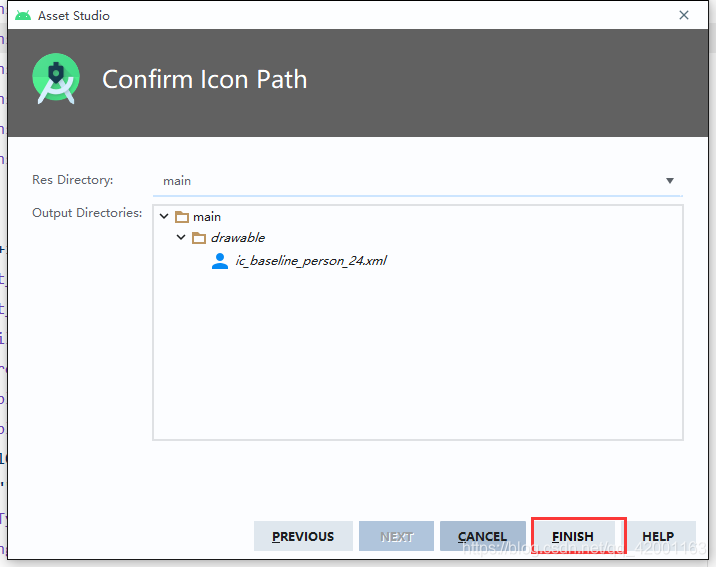Image resolution: width=716 pixels, height=567 pixels.
Task: Close the Asset Studio window
Action: click(x=684, y=15)
